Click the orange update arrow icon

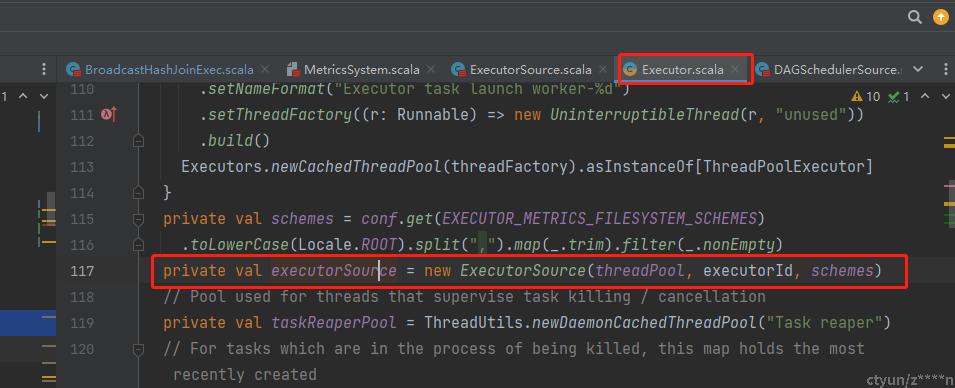coord(940,17)
